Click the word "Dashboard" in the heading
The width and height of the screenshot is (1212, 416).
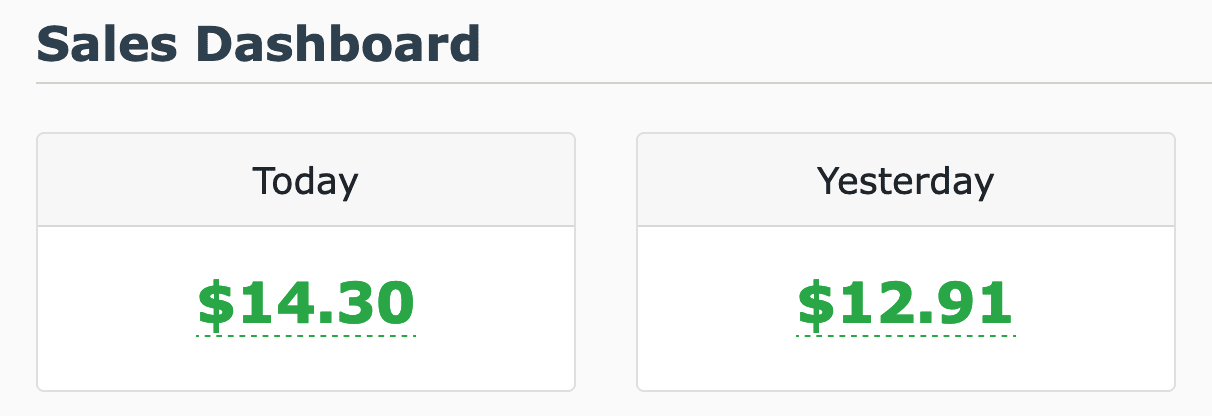pos(333,45)
